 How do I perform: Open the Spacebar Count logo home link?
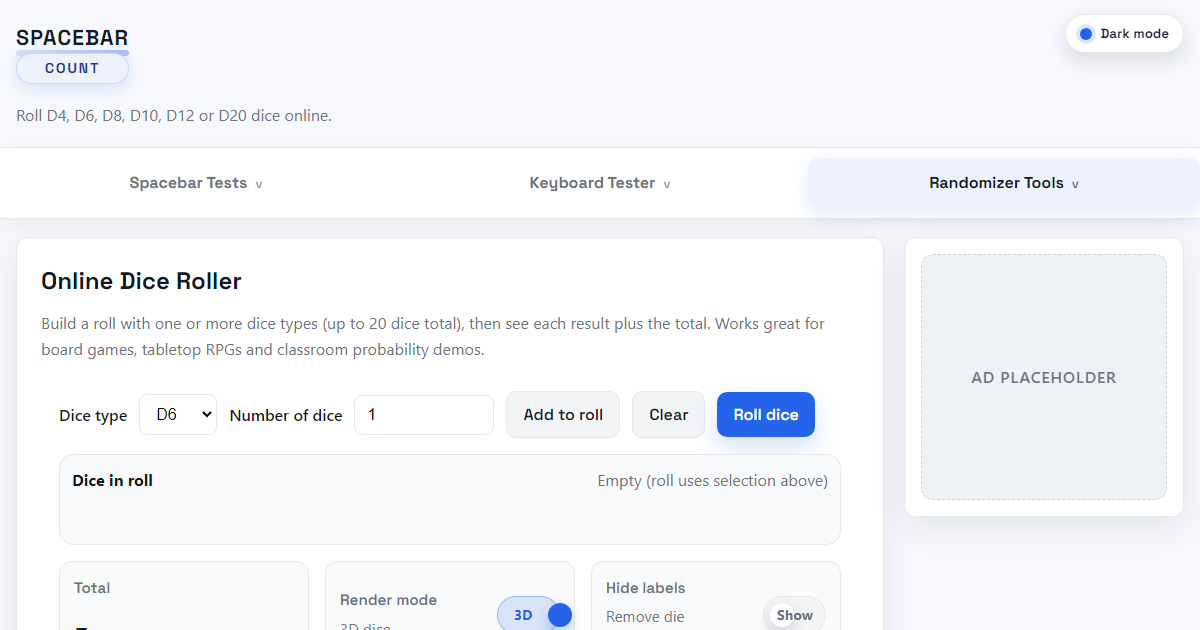click(72, 54)
